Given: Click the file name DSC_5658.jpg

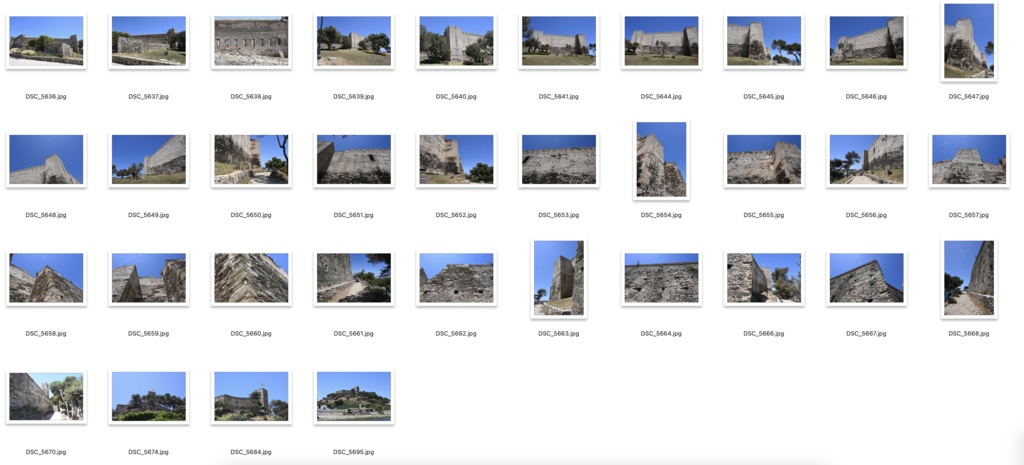Looking at the screenshot, I should [x=46, y=334].
